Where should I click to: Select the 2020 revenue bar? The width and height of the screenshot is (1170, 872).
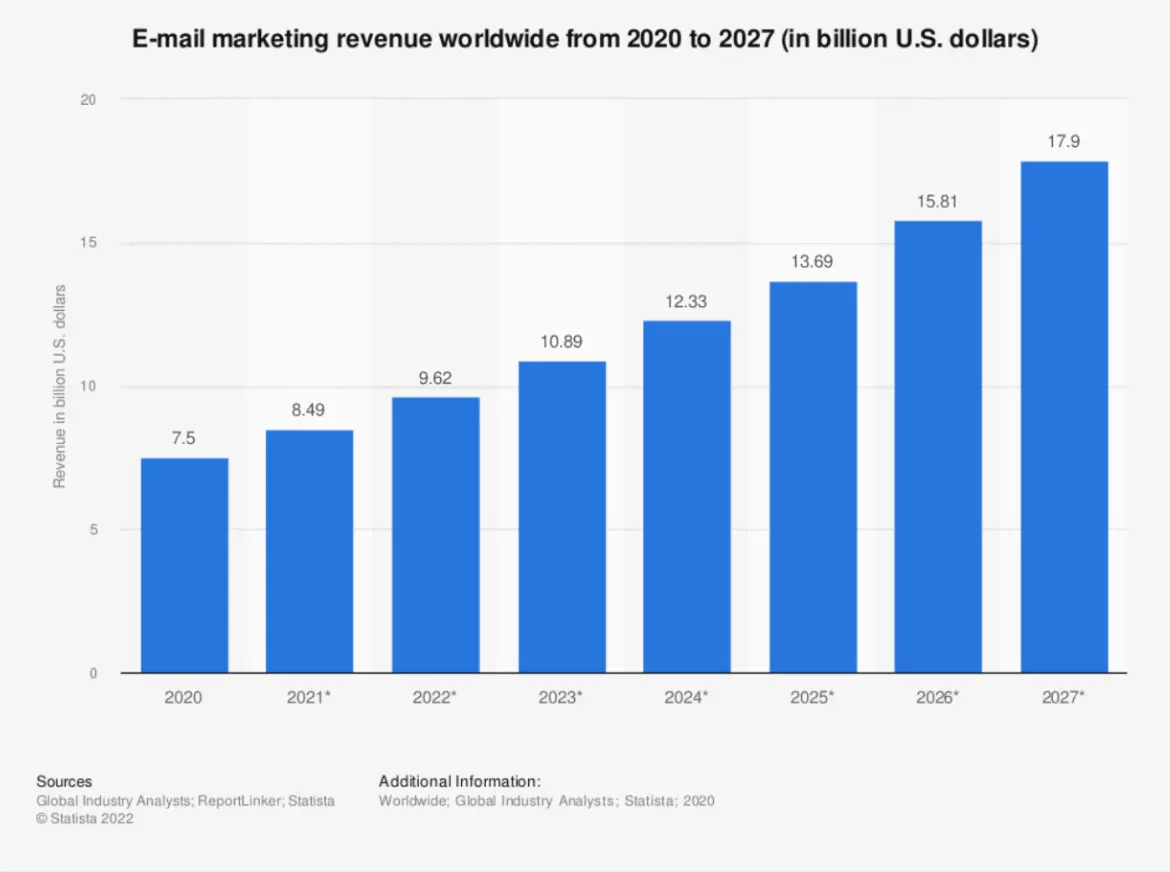[184, 565]
